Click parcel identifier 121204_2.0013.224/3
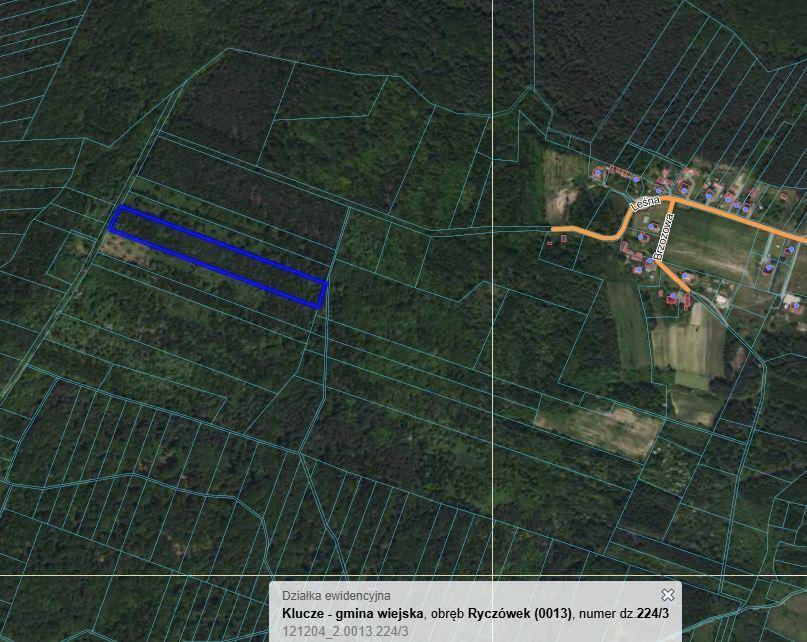 click(345, 631)
